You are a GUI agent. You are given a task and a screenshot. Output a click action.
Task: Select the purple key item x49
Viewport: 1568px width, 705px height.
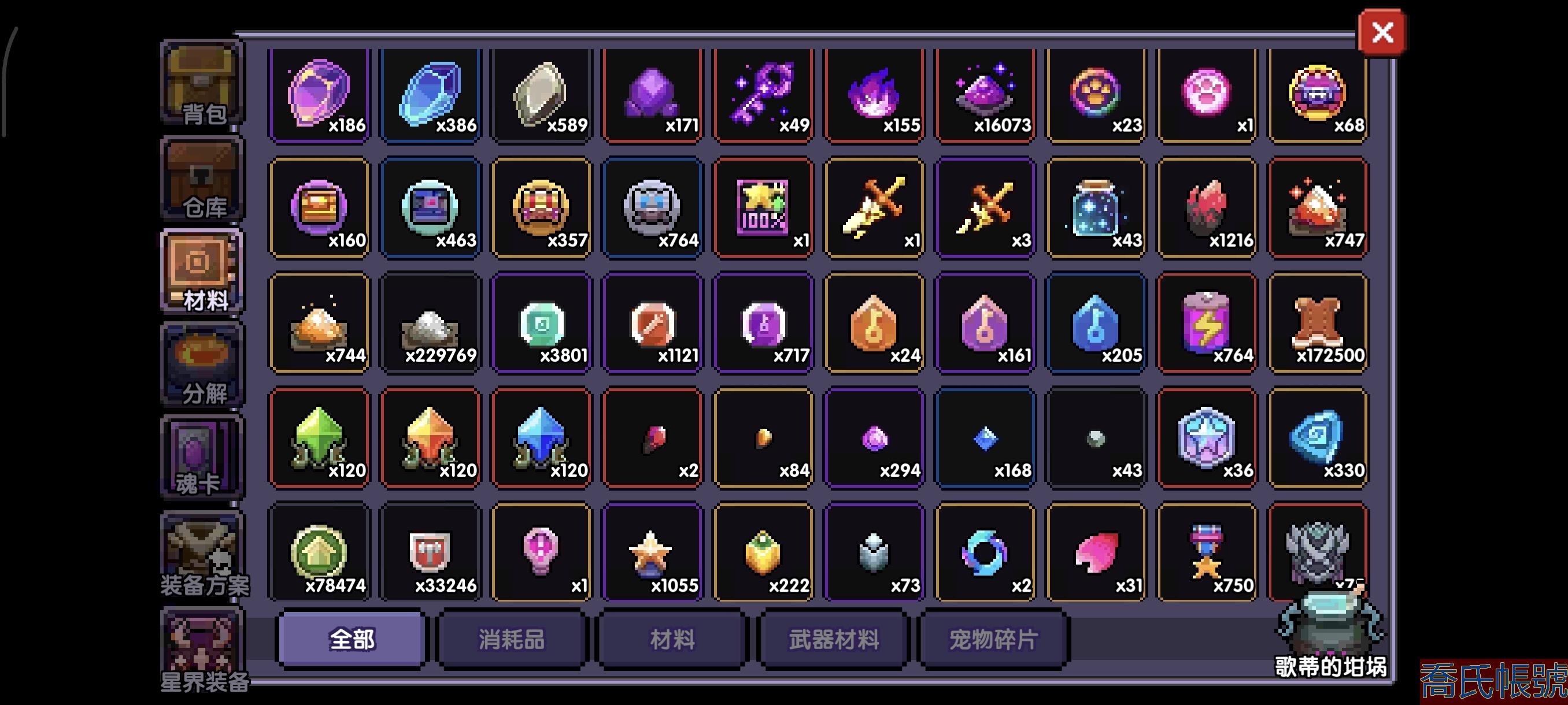pos(763,95)
